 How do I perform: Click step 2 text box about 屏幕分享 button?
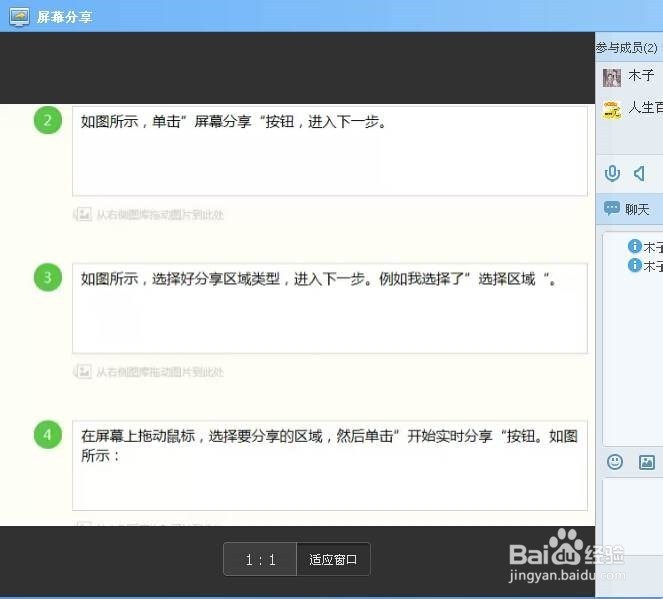[330, 151]
